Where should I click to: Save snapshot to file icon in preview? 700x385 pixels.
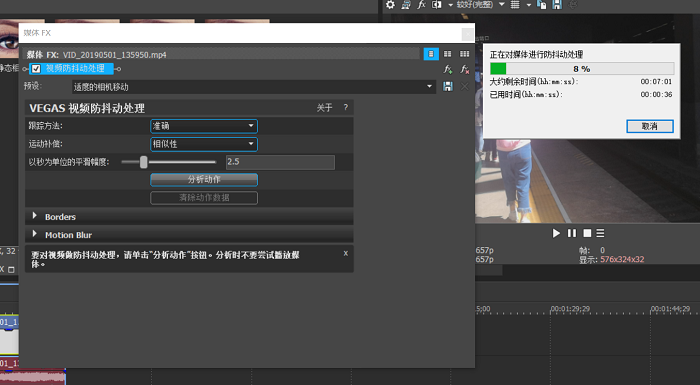[557, 4]
